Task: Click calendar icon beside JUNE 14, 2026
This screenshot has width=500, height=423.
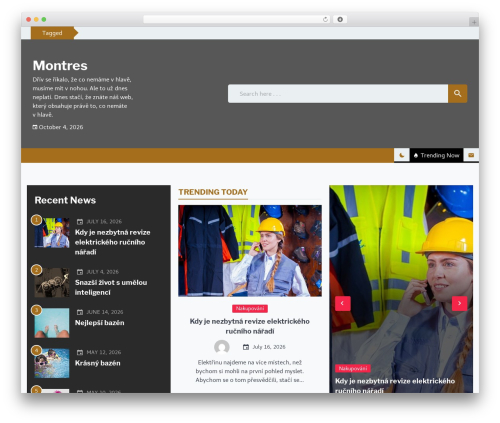Action: click(80, 312)
